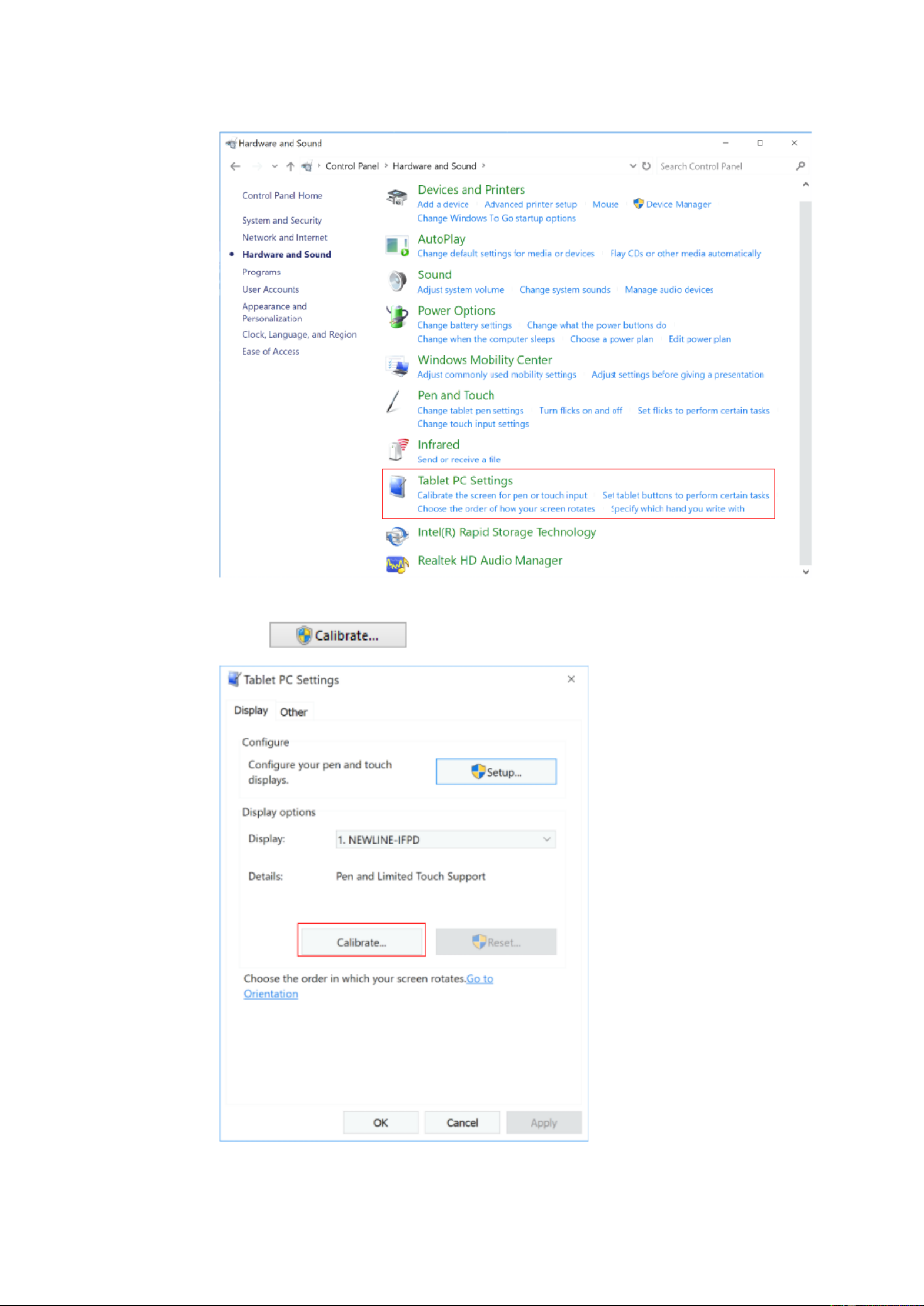
Task: Click the Pen and Touch pen icon
Action: pos(393,402)
